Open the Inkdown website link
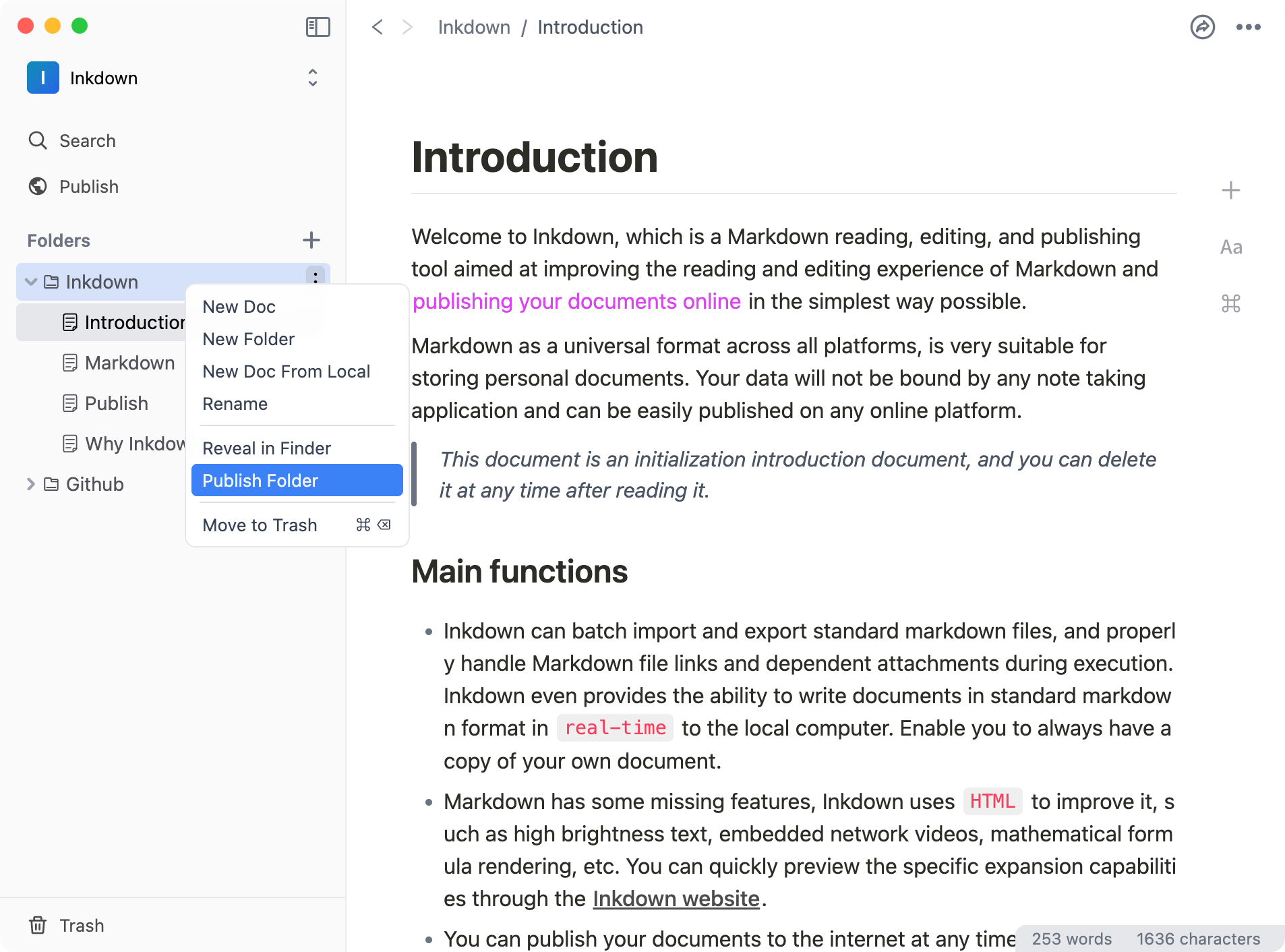The width and height of the screenshot is (1285, 952). pos(675,898)
